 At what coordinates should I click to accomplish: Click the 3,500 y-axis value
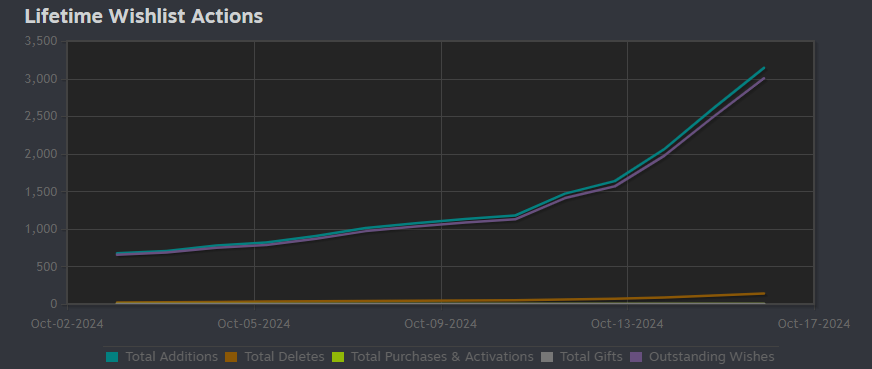[42, 42]
